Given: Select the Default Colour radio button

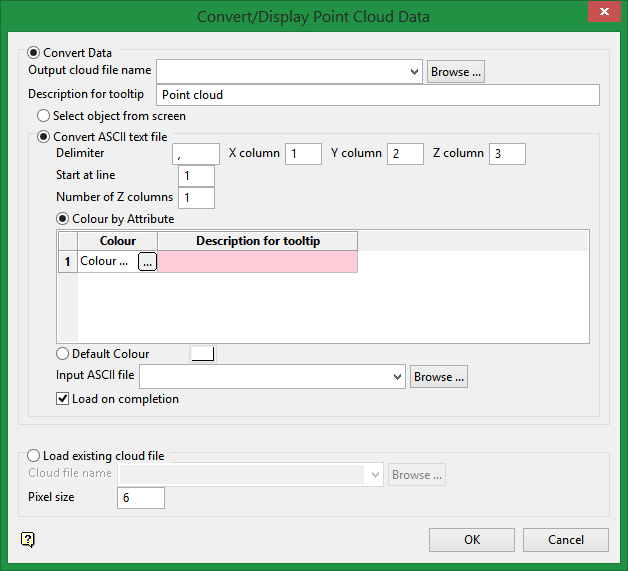Looking at the screenshot, I should (62, 354).
